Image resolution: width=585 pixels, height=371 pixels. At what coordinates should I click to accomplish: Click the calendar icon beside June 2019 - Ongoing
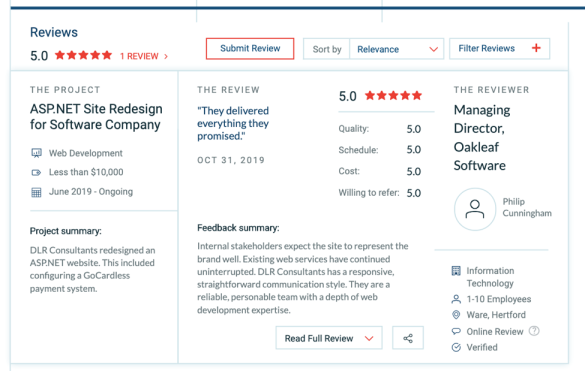(36, 192)
